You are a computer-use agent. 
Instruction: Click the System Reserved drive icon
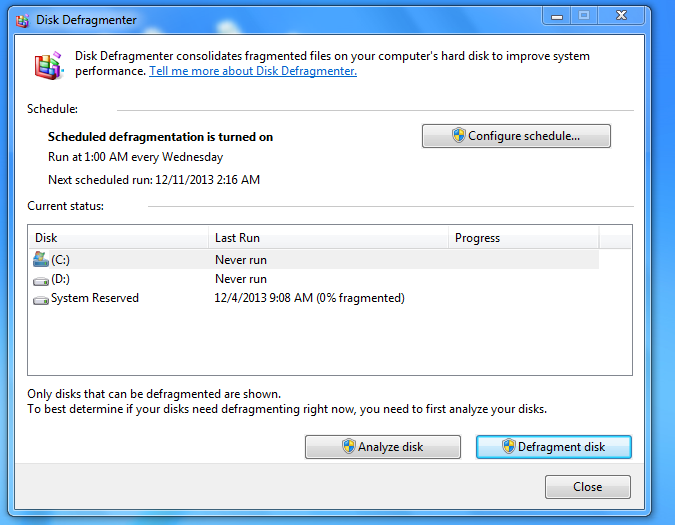click(x=41, y=300)
